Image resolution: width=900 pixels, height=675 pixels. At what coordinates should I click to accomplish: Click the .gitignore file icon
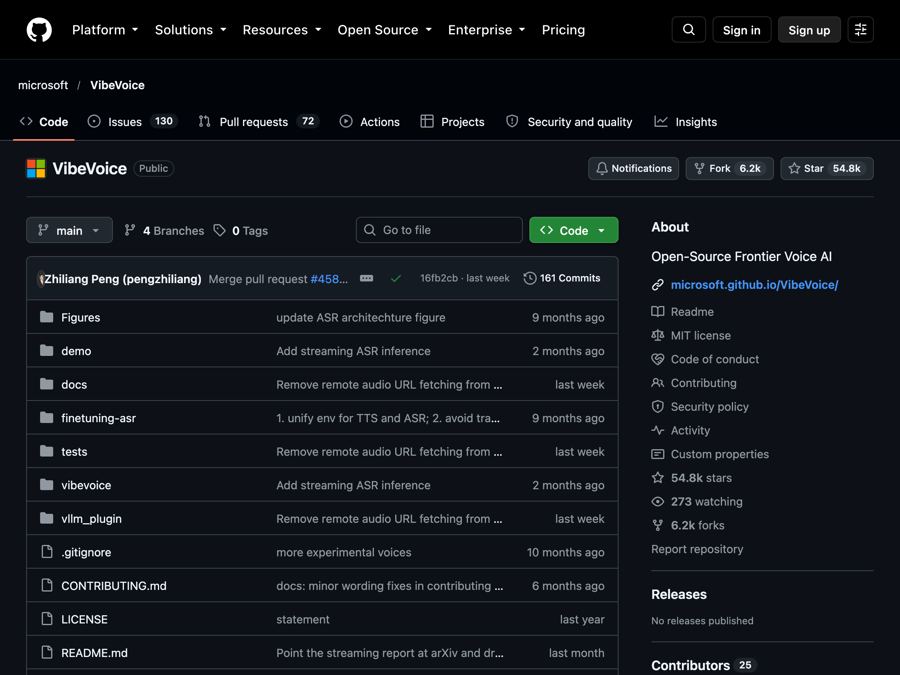(x=47, y=552)
